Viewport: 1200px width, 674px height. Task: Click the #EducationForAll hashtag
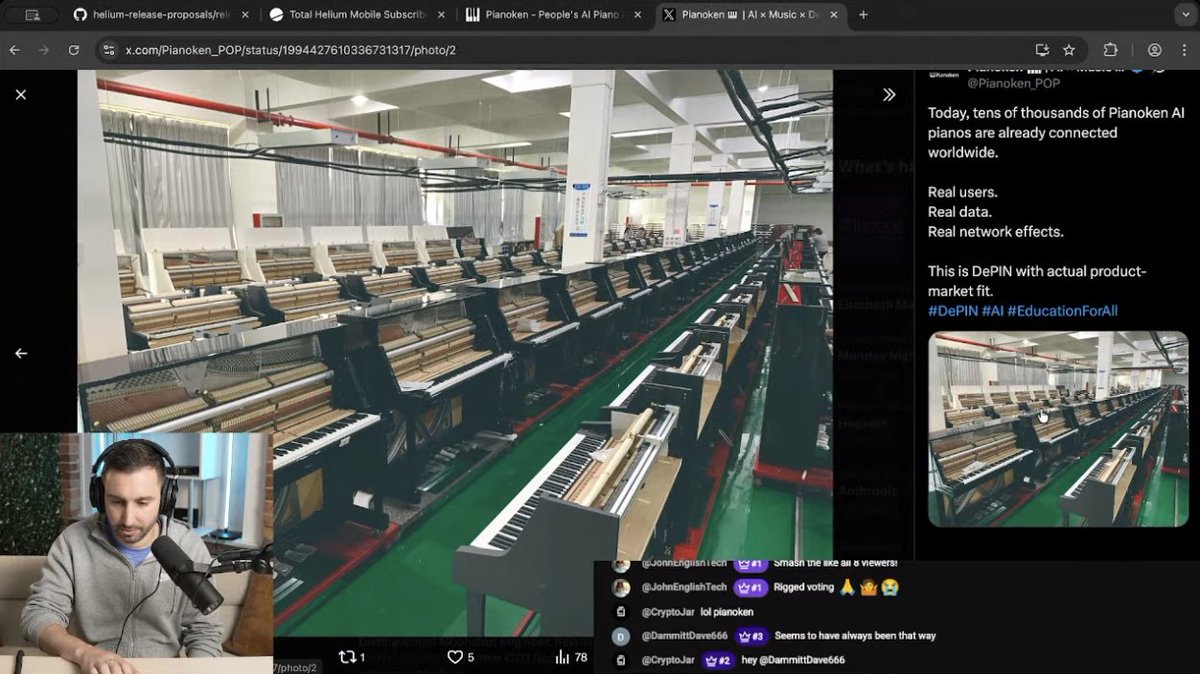(x=1062, y=311)
